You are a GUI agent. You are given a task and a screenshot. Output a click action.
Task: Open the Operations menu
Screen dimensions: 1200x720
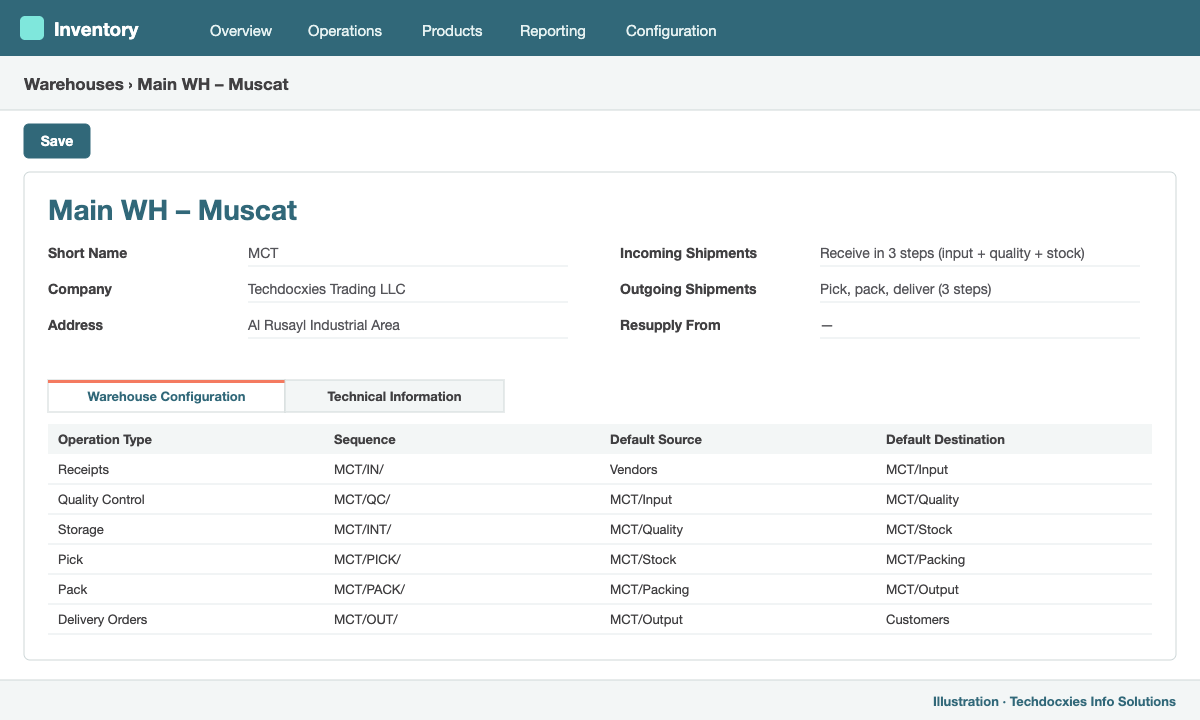tap(345, 31)
